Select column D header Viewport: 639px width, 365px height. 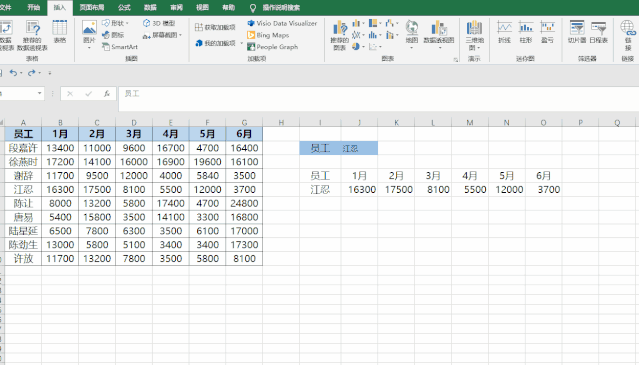[x=134, y=123]
